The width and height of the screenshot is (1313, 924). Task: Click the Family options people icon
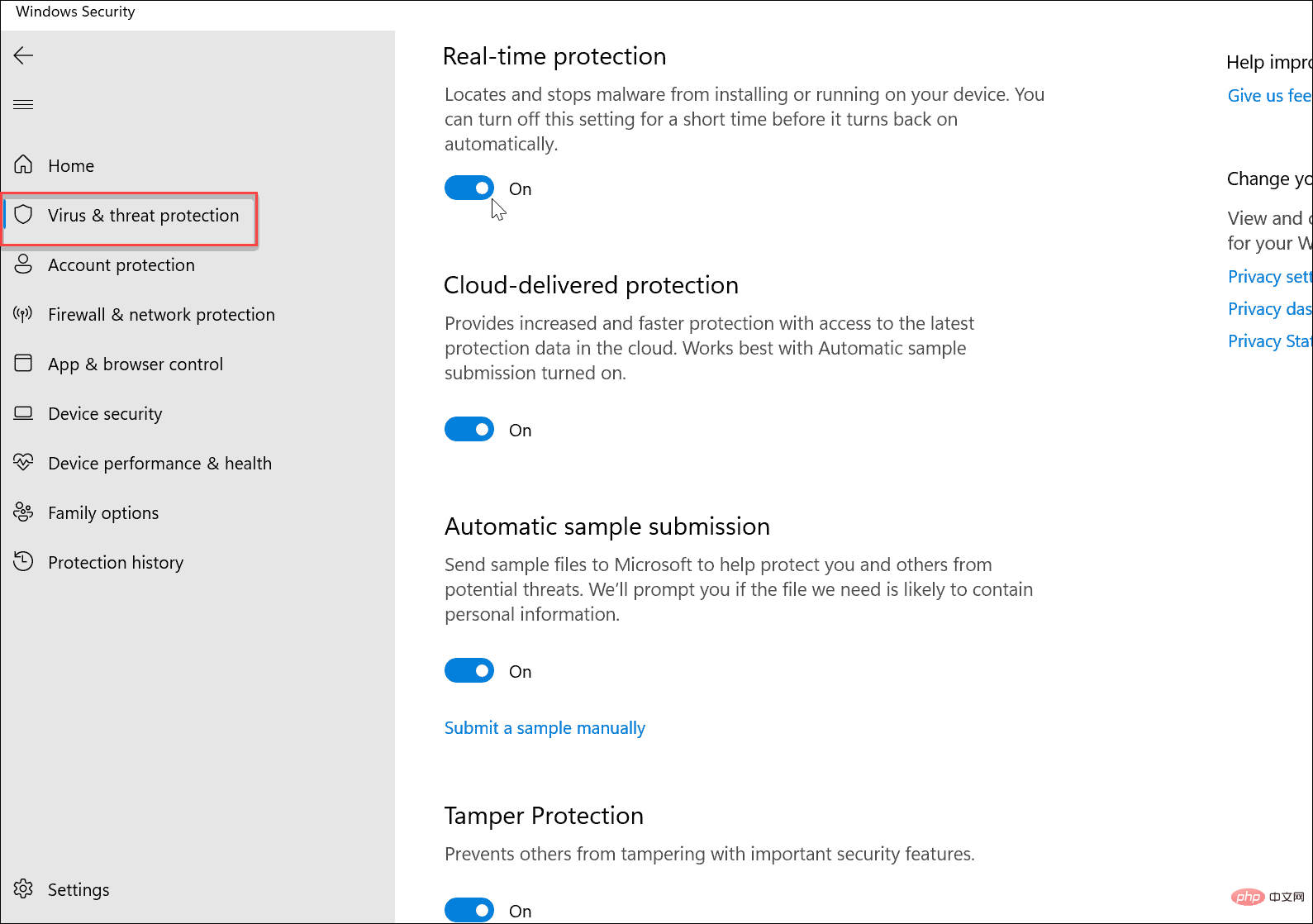(23, 512)
